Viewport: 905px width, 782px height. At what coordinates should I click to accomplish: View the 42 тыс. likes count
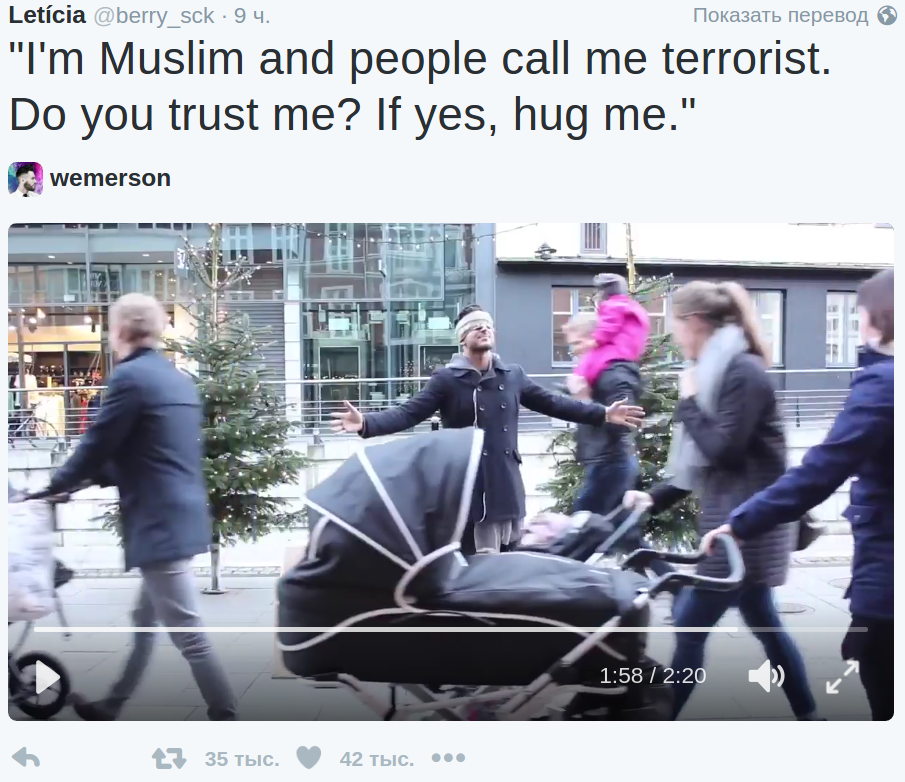tap(377, 759)
